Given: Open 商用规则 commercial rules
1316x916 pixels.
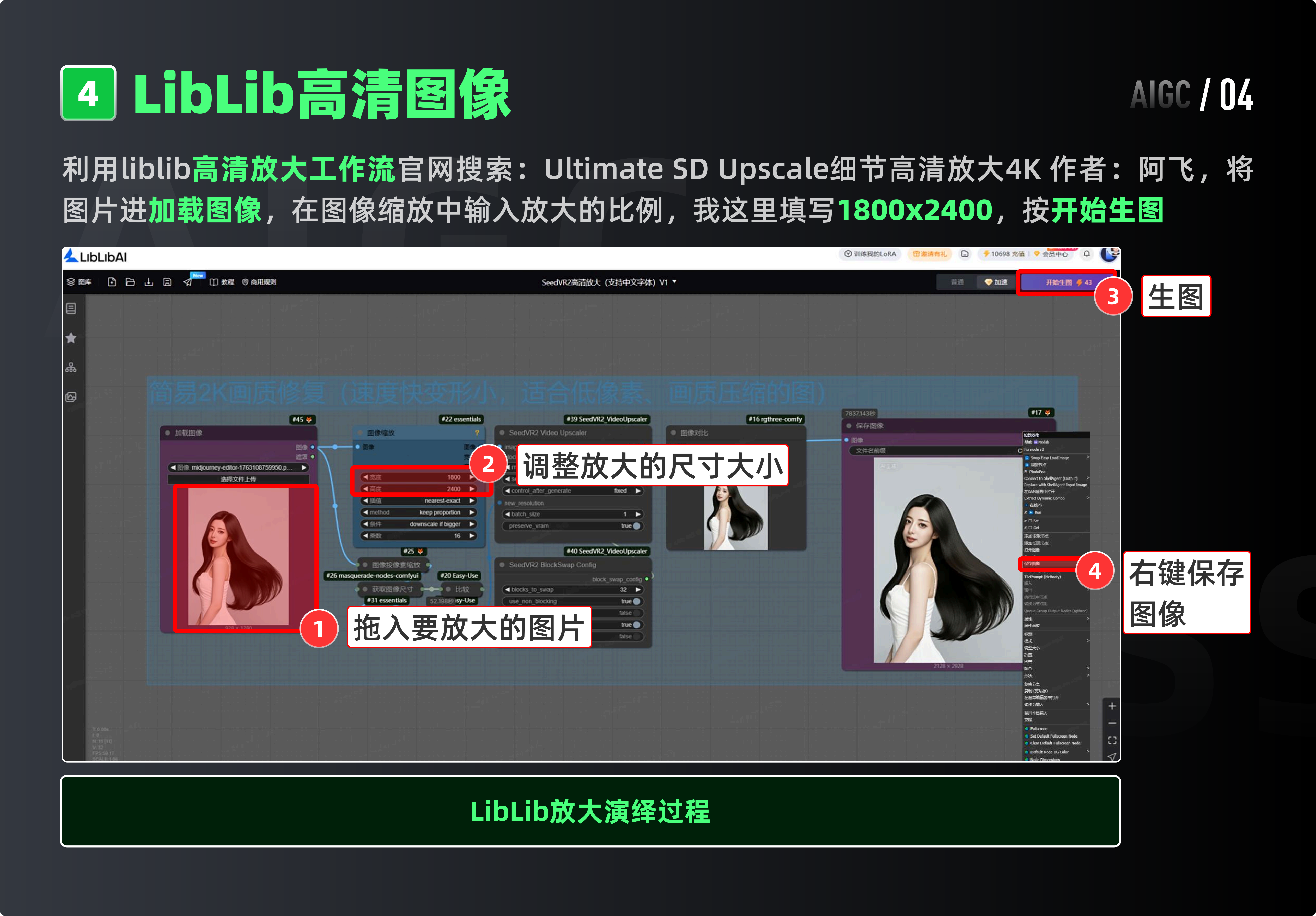Looking at the screenshot, I should point(259,282).
